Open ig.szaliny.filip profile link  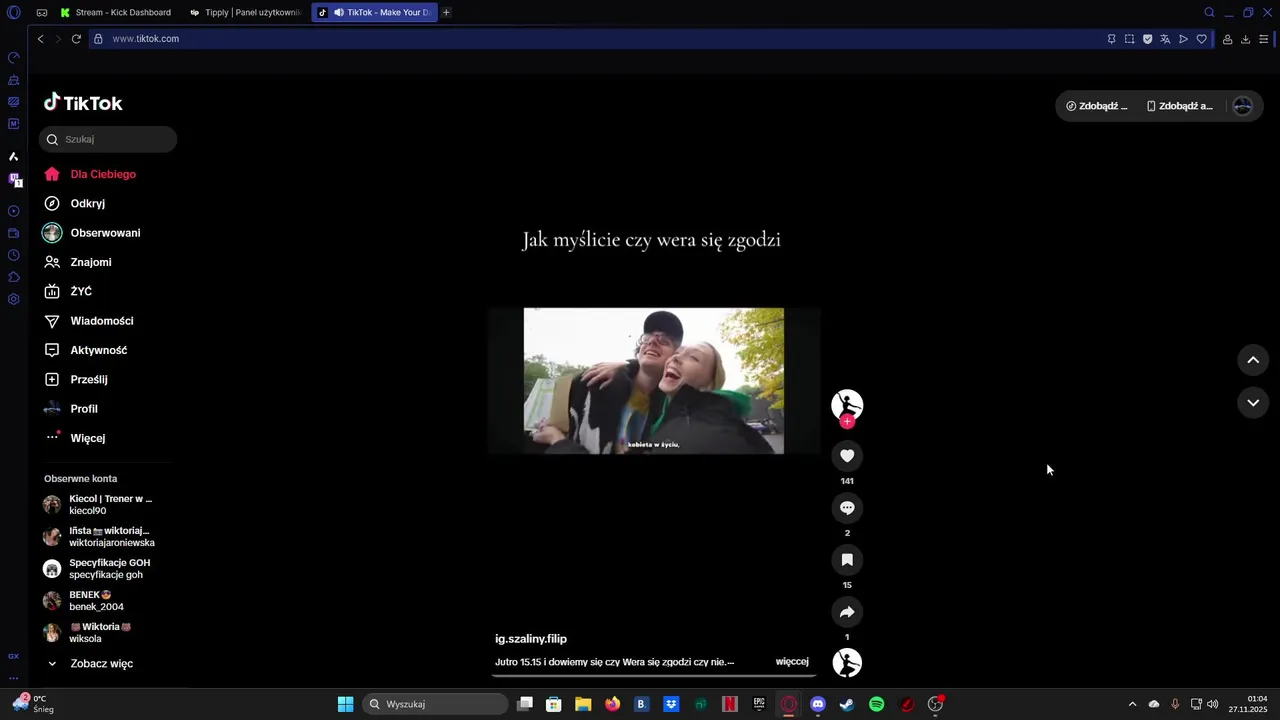click(x=531, y=639)
